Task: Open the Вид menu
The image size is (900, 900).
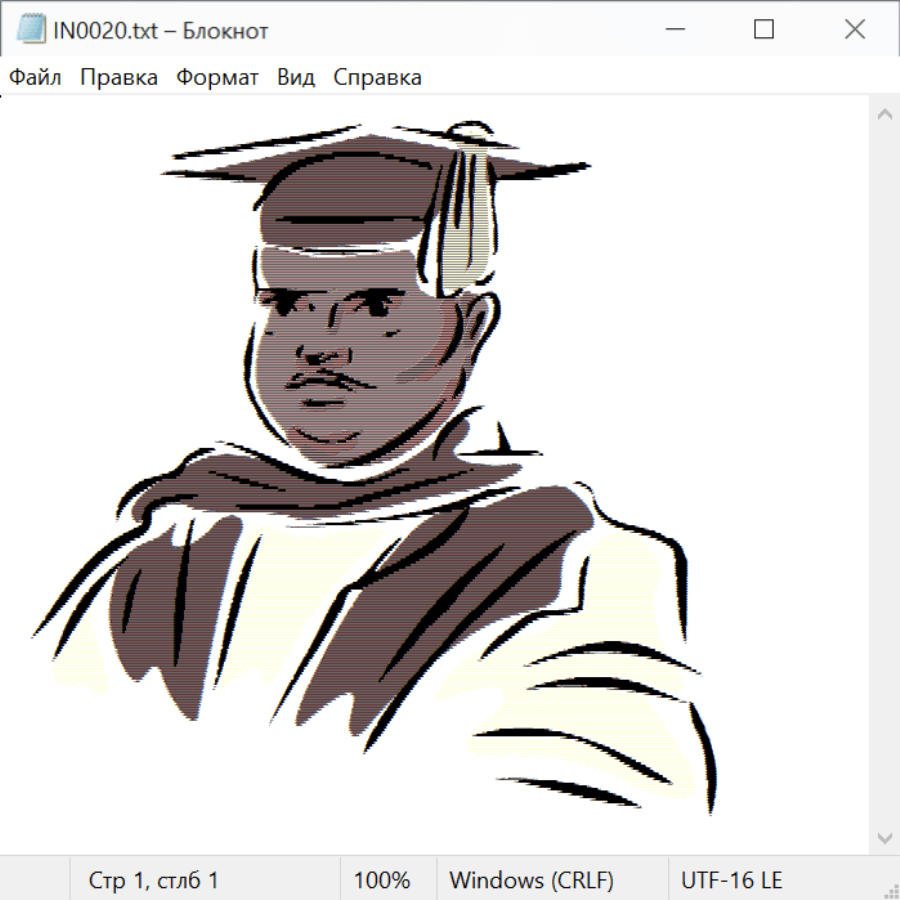Action: click(296, 78)
